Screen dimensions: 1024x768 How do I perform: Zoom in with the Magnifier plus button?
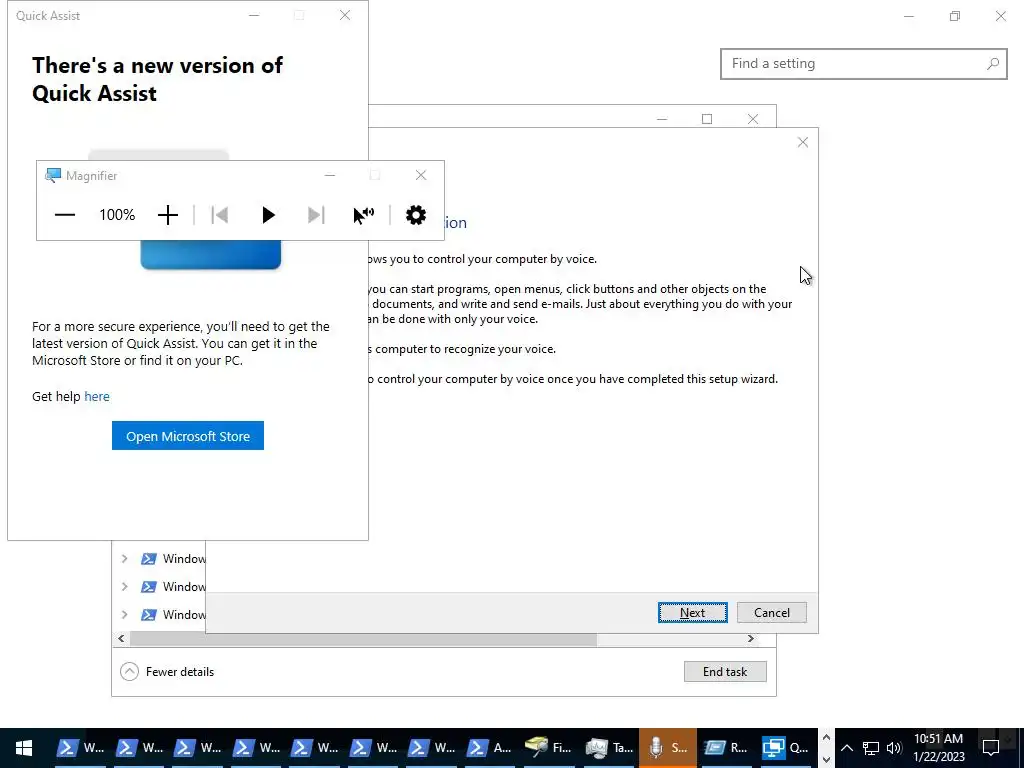tap(168, 215)
